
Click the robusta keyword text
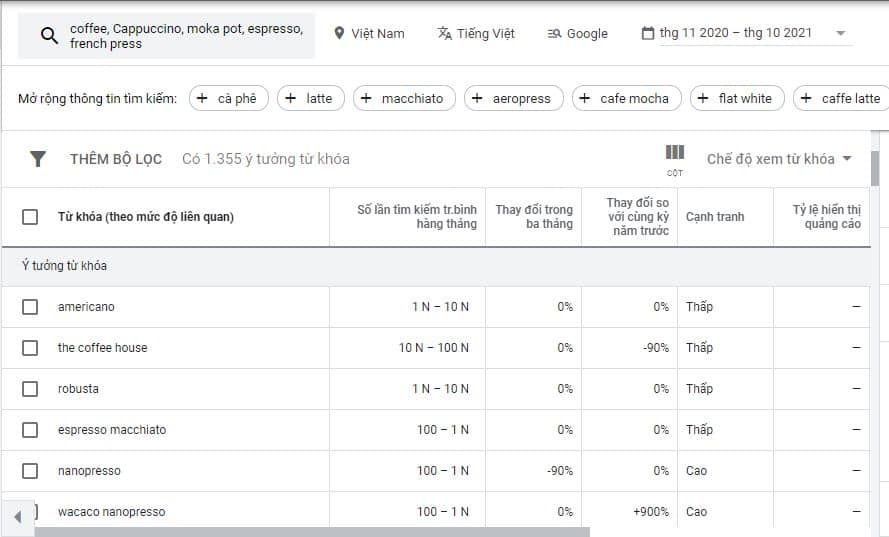tap(78, 389)
